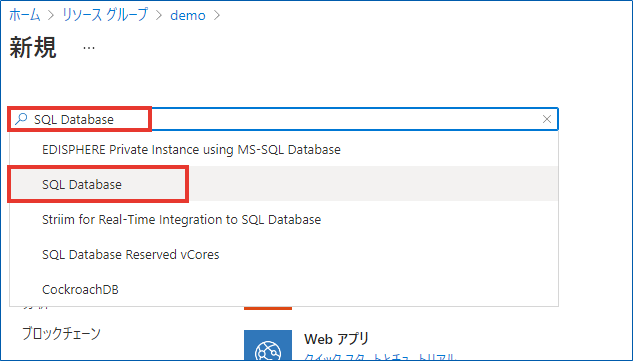Image resolution: width=633 pixels, height=361 pixels.
Task: Click the chevron after ホーム breadcrumb
Action: [51, 15]
